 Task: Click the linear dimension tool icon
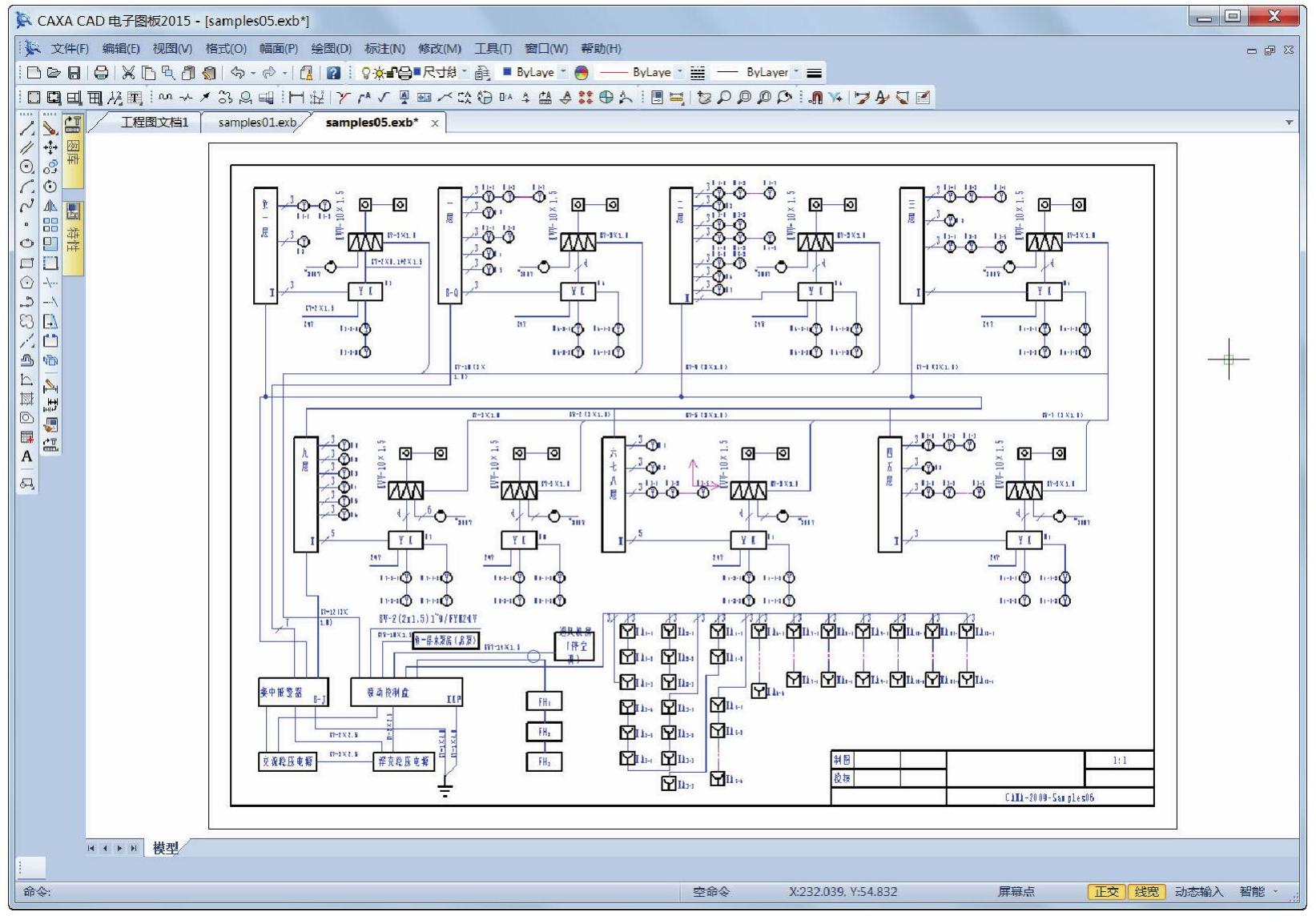[296, 98]
